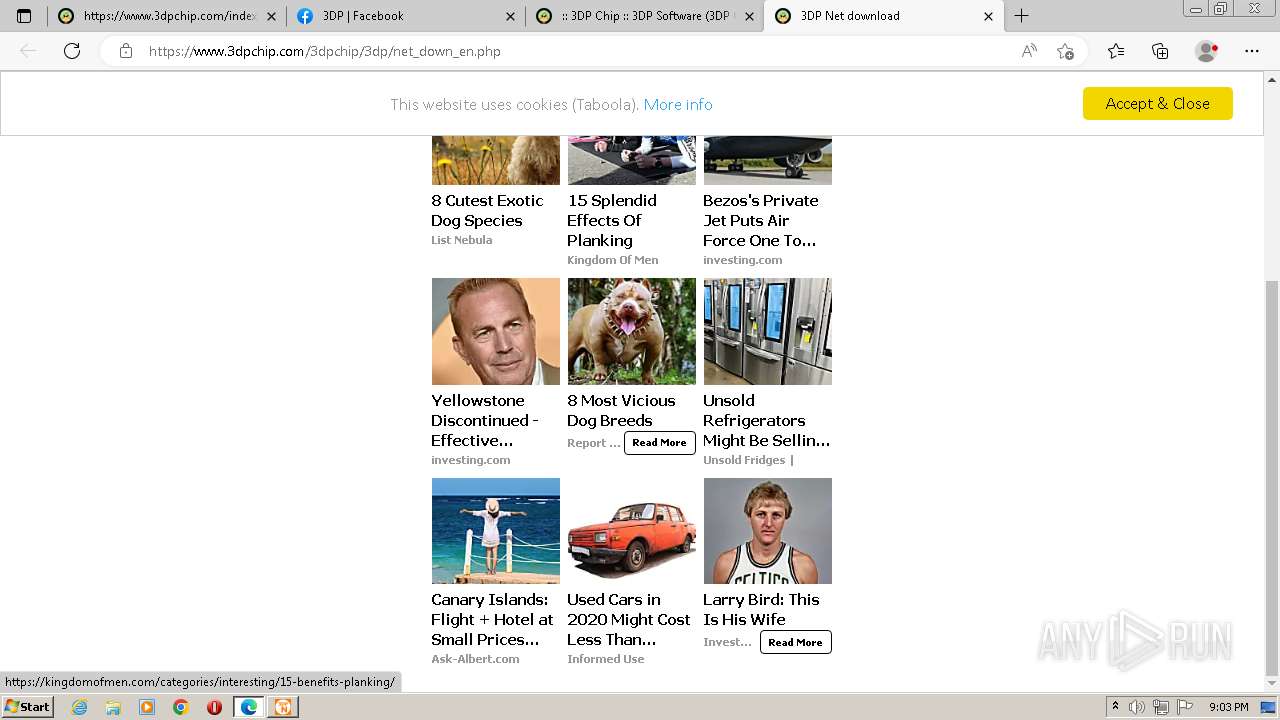The height and width of the screenshot is (720, 1280).
Task: Launch Chrome from the taskbar
Action: [181, 707]
